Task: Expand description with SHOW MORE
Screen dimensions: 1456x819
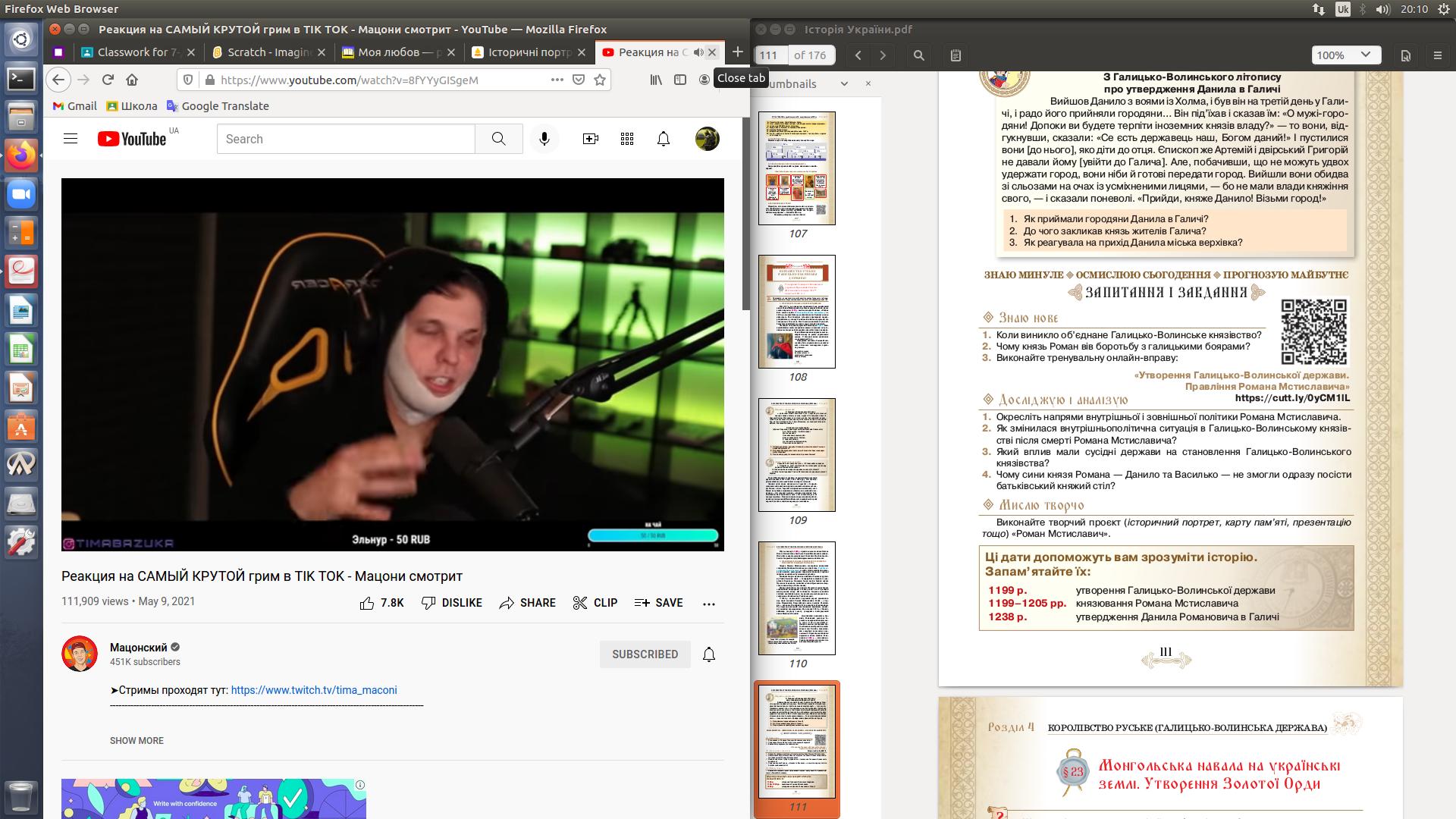Action: point(136,741)
